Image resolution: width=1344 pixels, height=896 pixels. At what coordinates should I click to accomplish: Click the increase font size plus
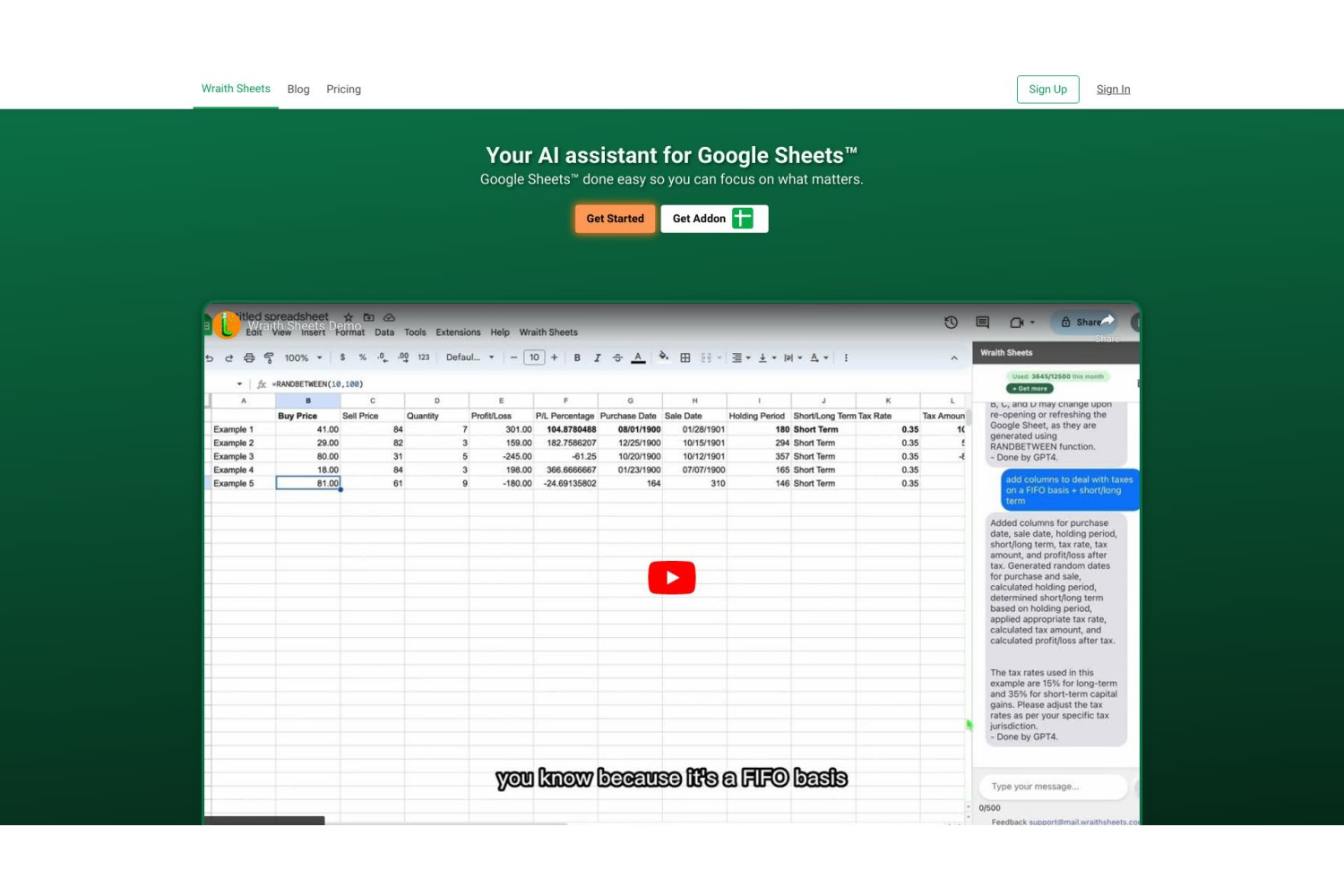pos(555,358)
